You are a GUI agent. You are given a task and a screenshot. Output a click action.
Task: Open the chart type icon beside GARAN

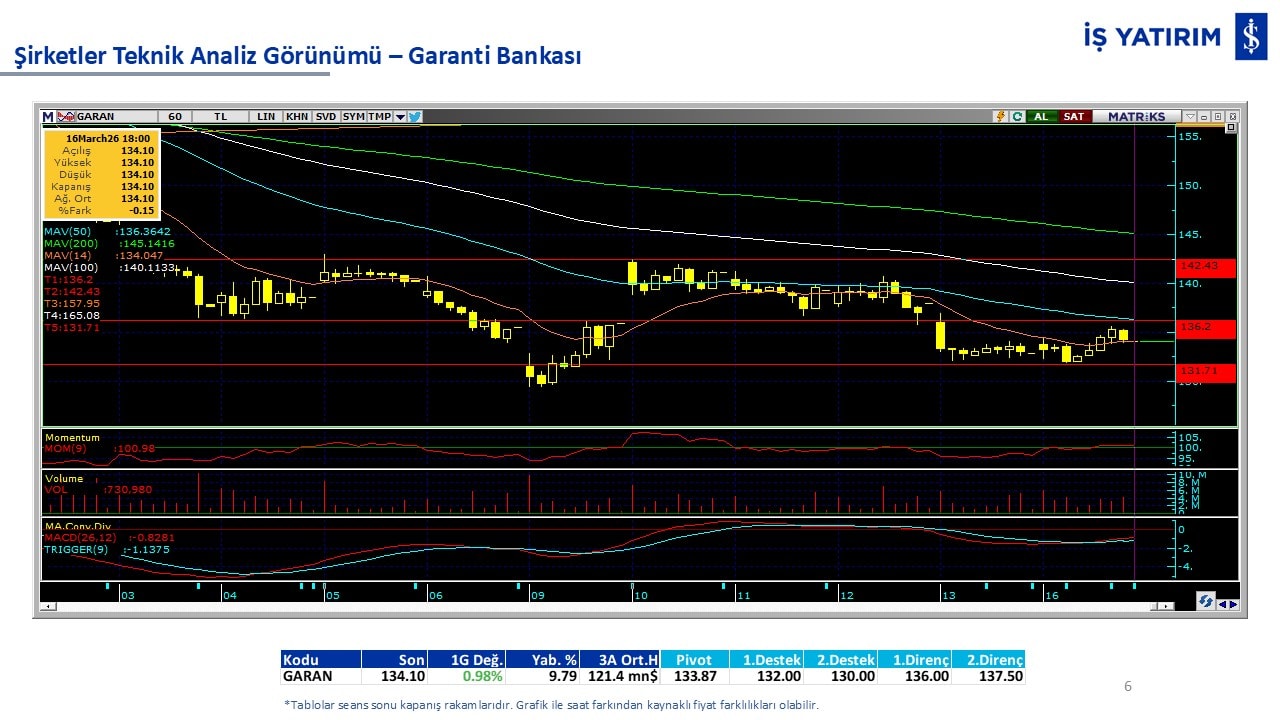67,116
